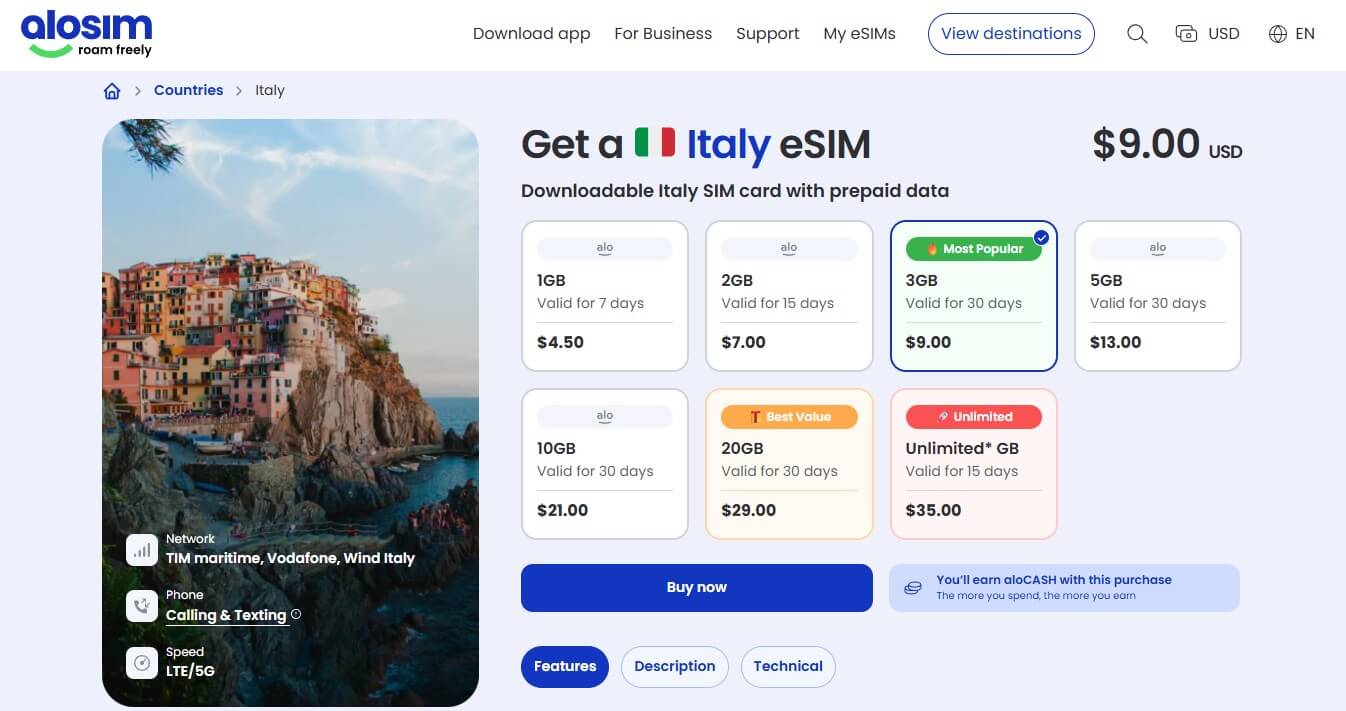Click the alosim roam freely logo
This screenshot has height=711, width=1346.
tap(87, 33)
